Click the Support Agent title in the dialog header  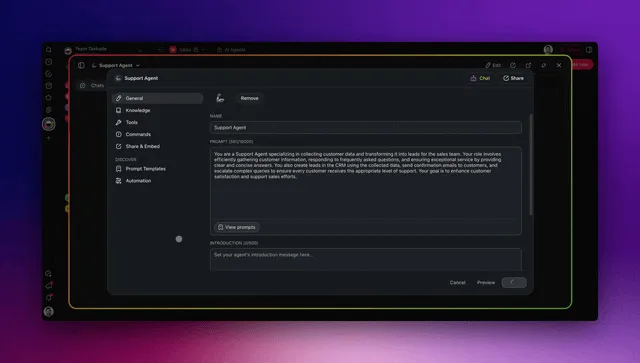click(x=141, y=78)
